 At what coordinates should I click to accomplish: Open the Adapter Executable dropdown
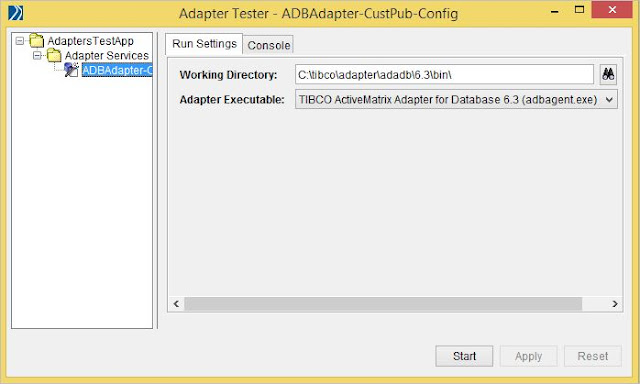point(456,100)
